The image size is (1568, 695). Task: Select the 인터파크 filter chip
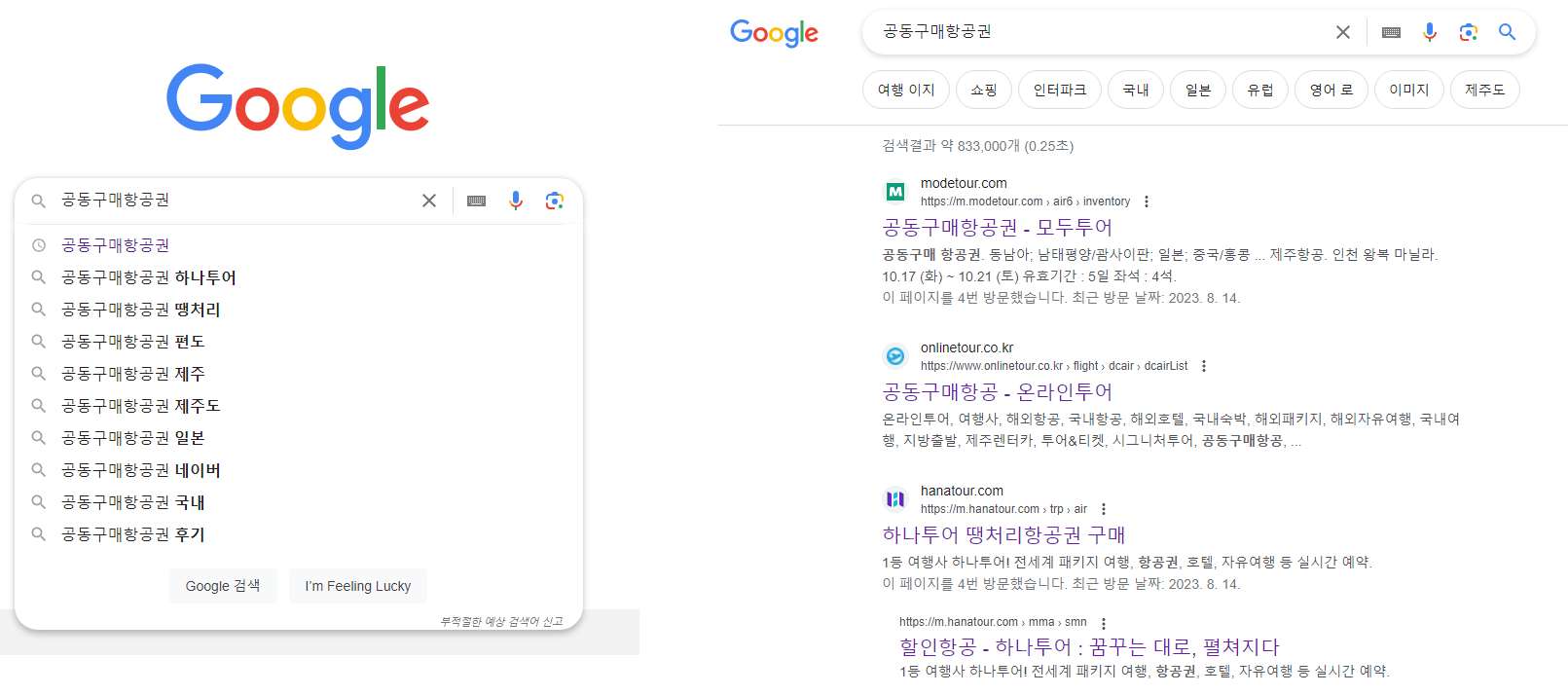click(x=1060, y=90)
